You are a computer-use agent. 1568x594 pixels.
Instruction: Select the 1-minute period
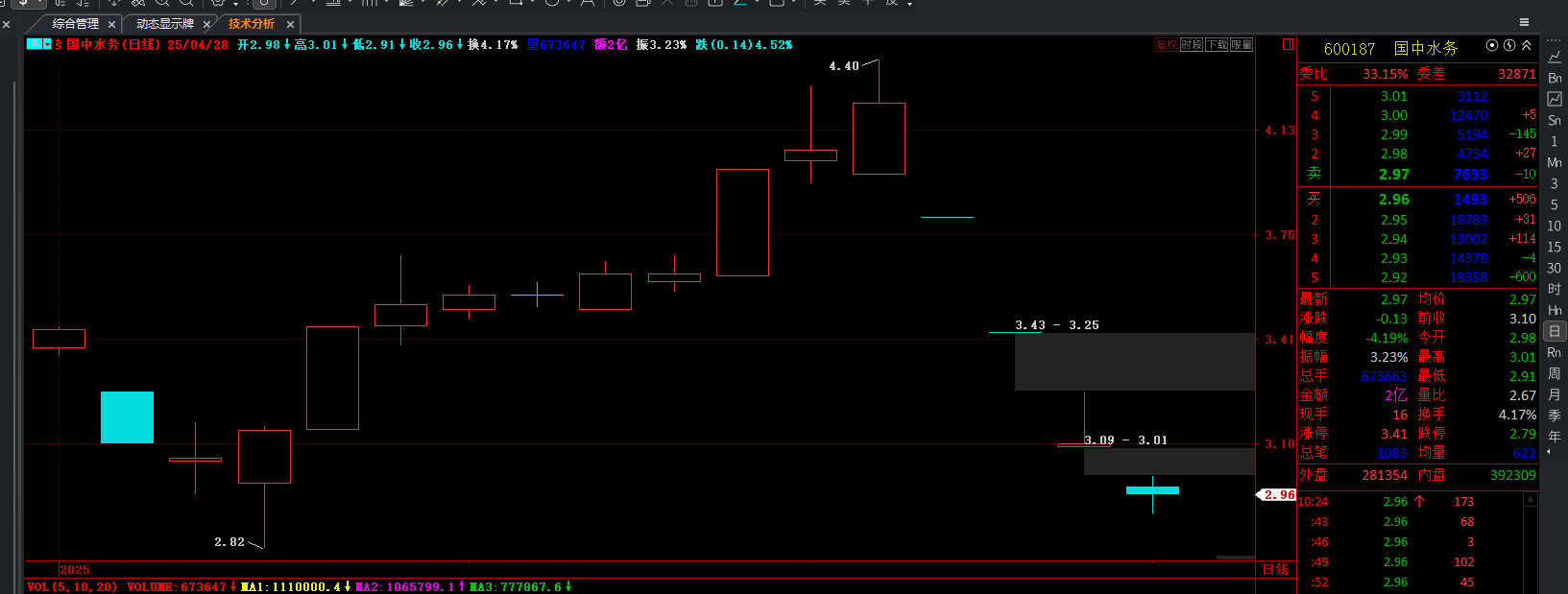point(1555,141)
